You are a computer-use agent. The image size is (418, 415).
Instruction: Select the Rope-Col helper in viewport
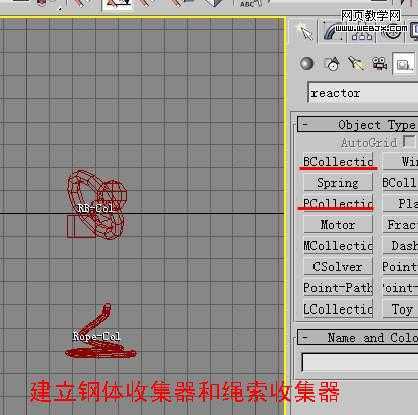pos(100,332)
